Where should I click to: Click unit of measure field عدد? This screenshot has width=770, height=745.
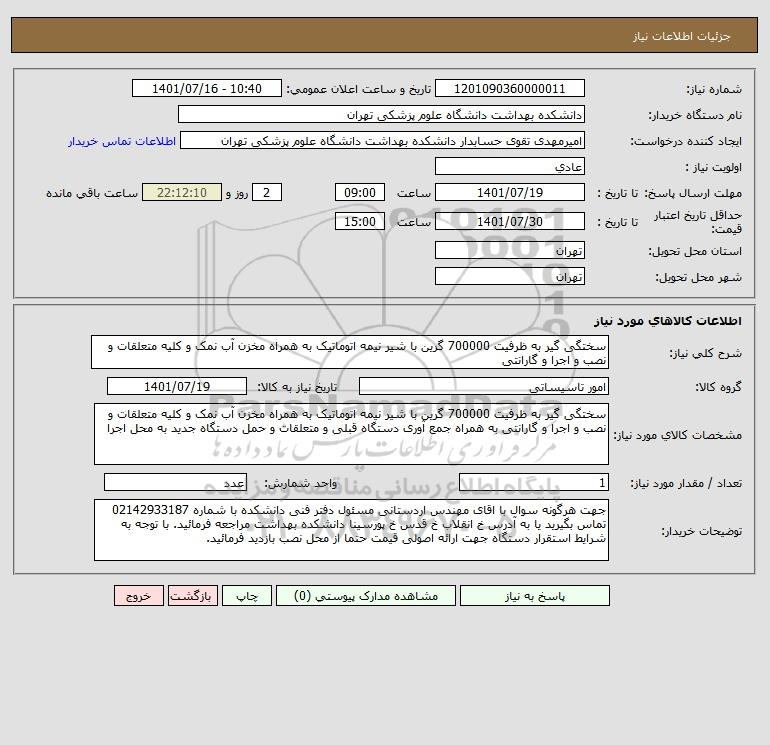pos(175,483)
